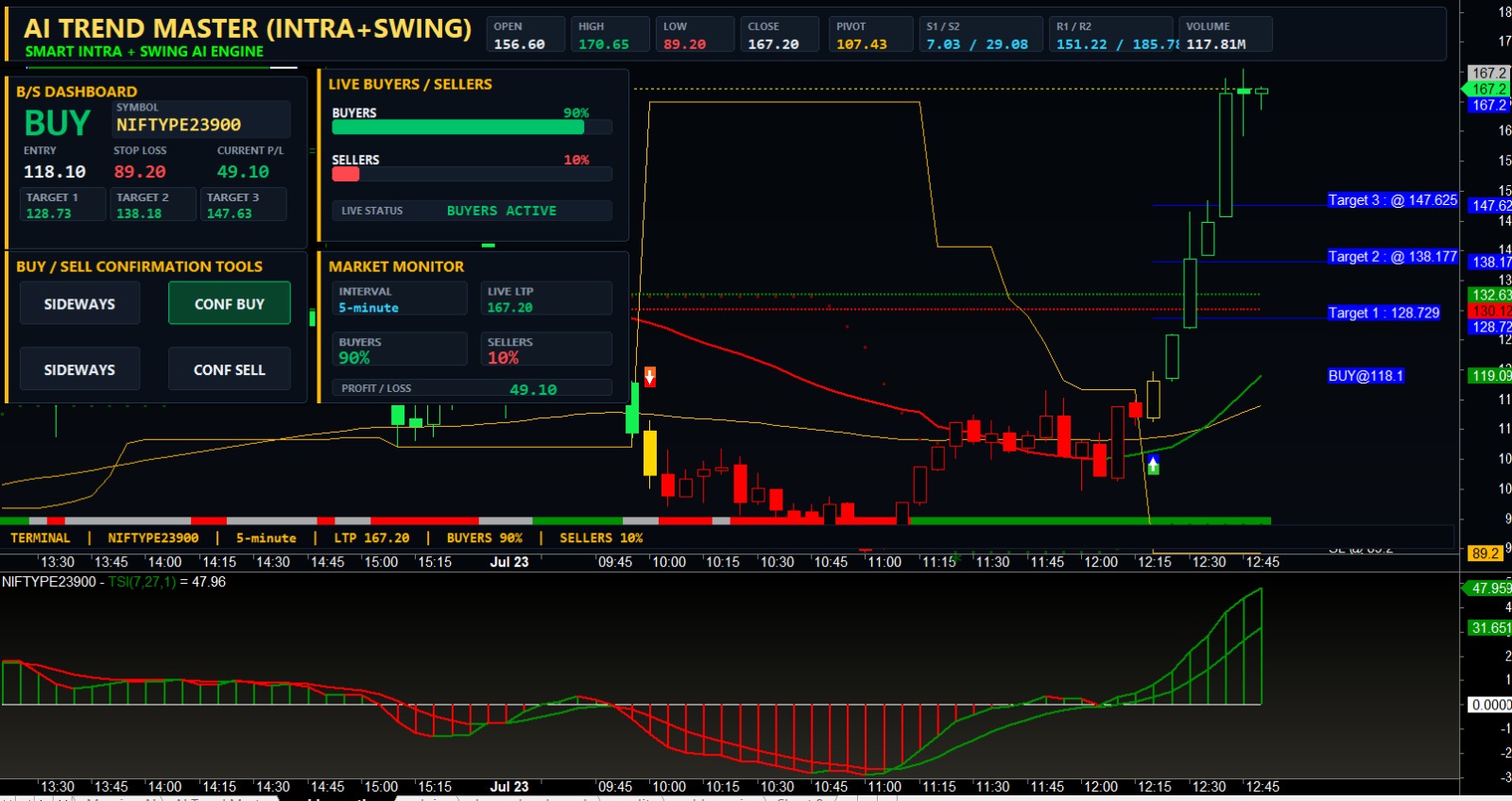Click the Market Monitor SELLERS 10% box
Screen dimensions: 1512x801
click(546, 349)
